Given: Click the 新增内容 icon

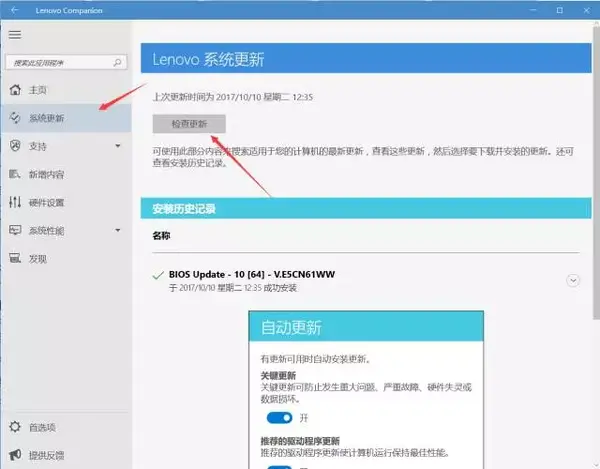Looking at the screenshot, I should 15,174.
